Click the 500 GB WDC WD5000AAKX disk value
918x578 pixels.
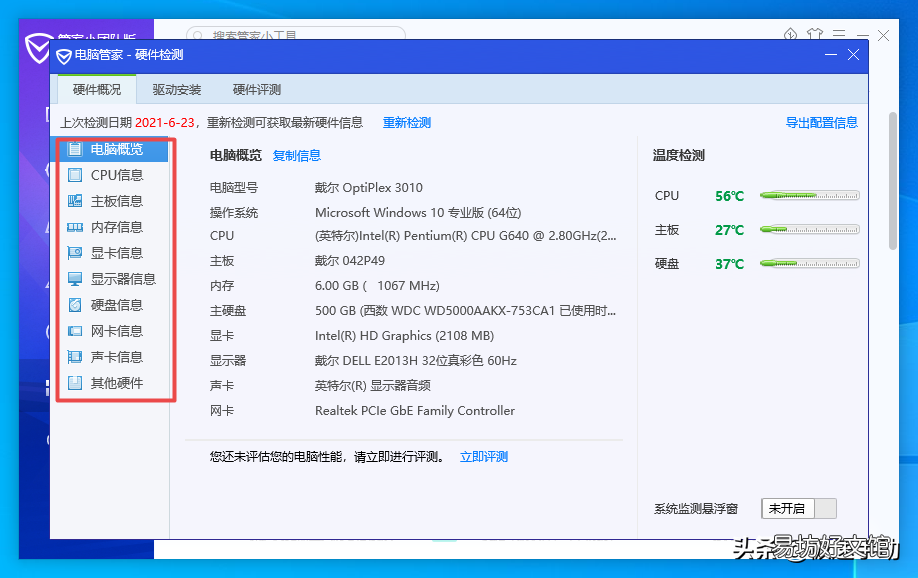(465, 311)
